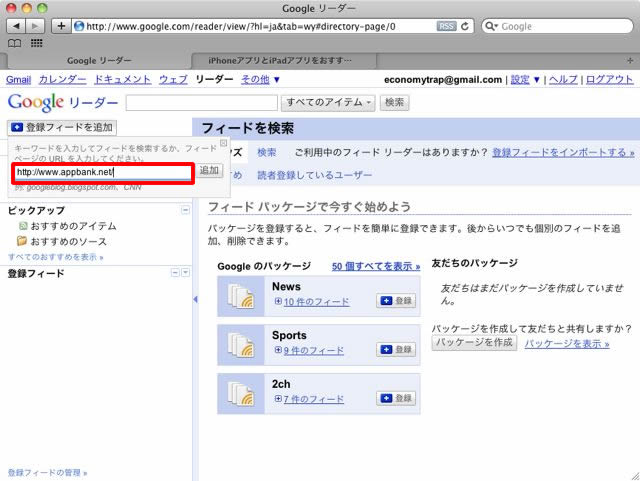Open the 9 件のフィード link
640x481 pixels.
[x=313, y=350]
